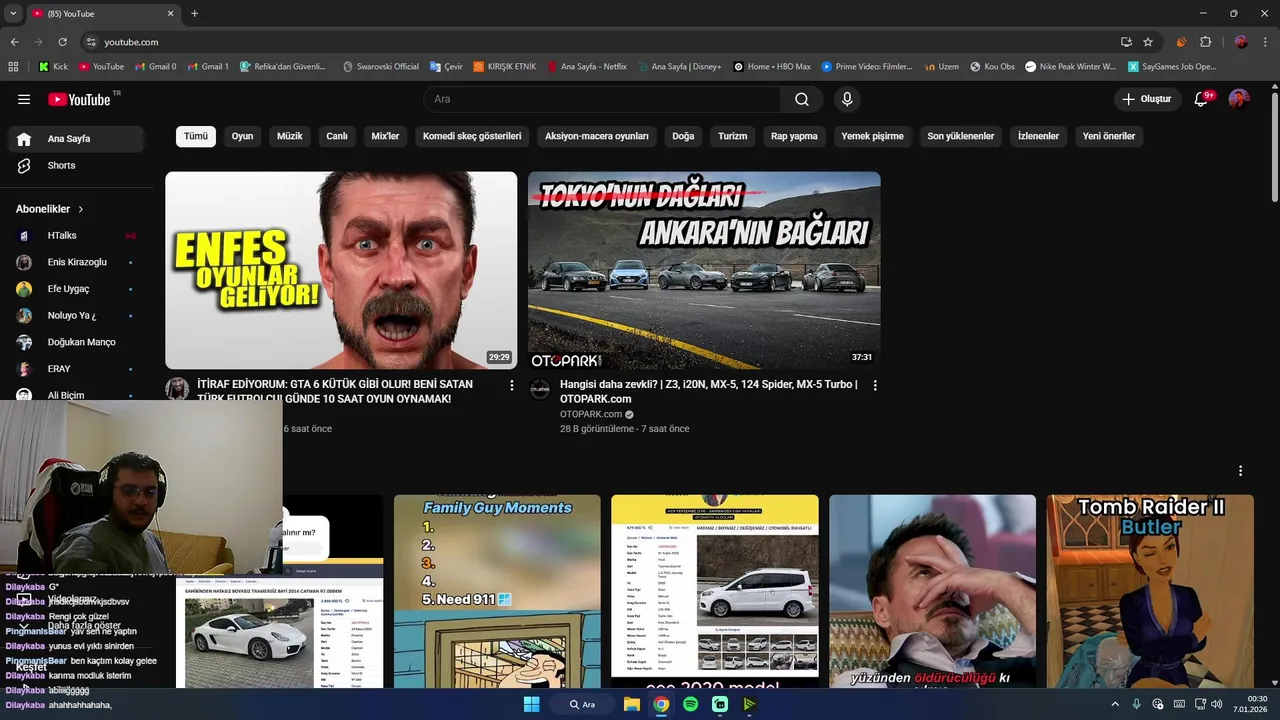This screenshot has width=1280, height=720.
Task: Click the Oluştur create button
Action: pyautogui.click(x=1146, y=99)
